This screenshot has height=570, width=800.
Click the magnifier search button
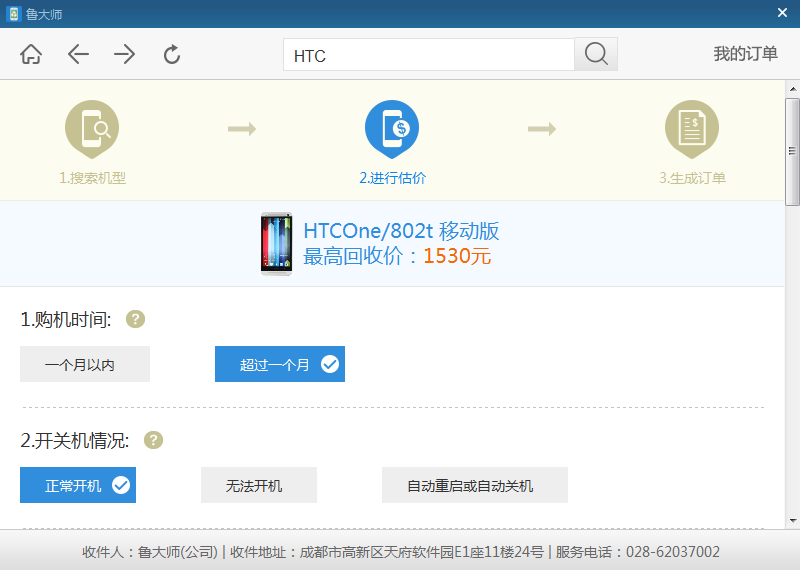tap(596, 54)
